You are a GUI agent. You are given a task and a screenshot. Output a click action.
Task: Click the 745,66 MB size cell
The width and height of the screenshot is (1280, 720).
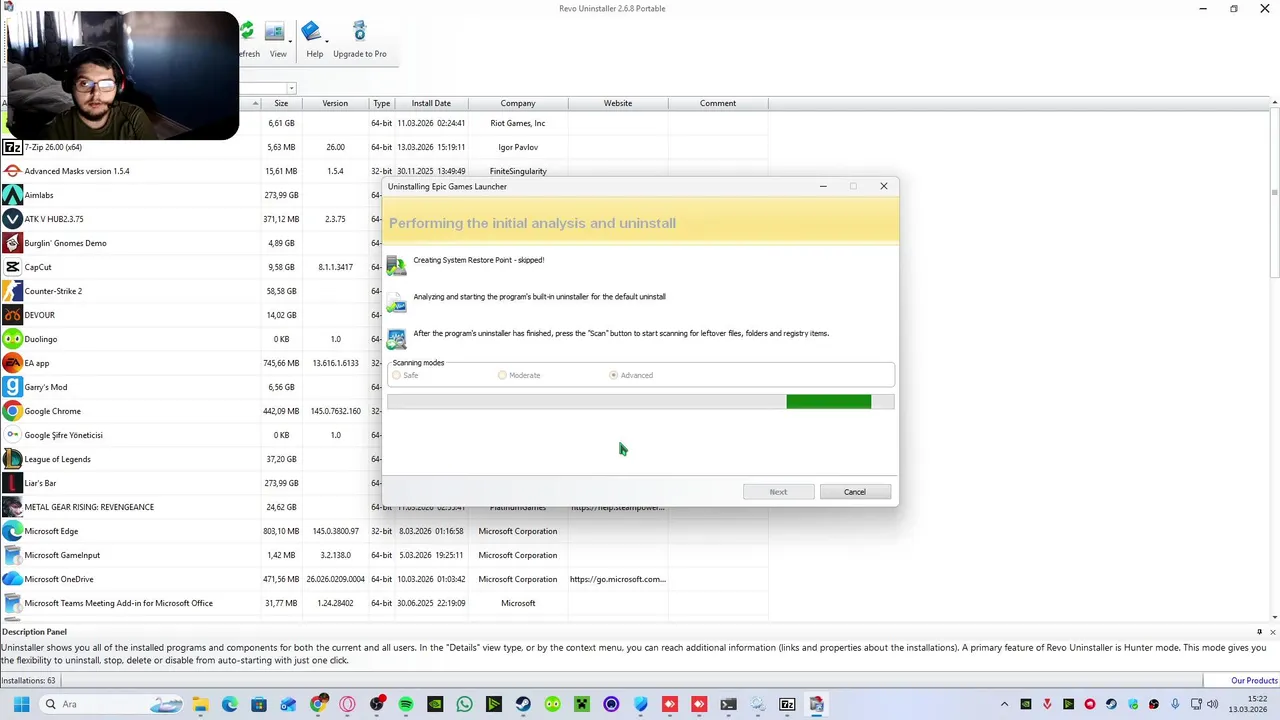click(281, 363)
